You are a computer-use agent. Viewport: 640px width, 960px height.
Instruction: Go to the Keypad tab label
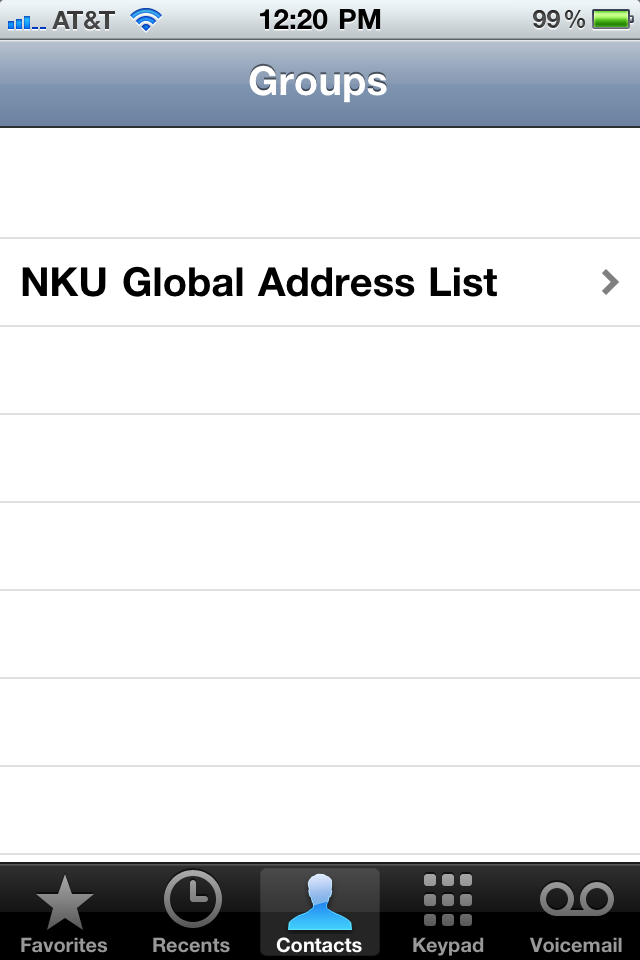[447, 945]
